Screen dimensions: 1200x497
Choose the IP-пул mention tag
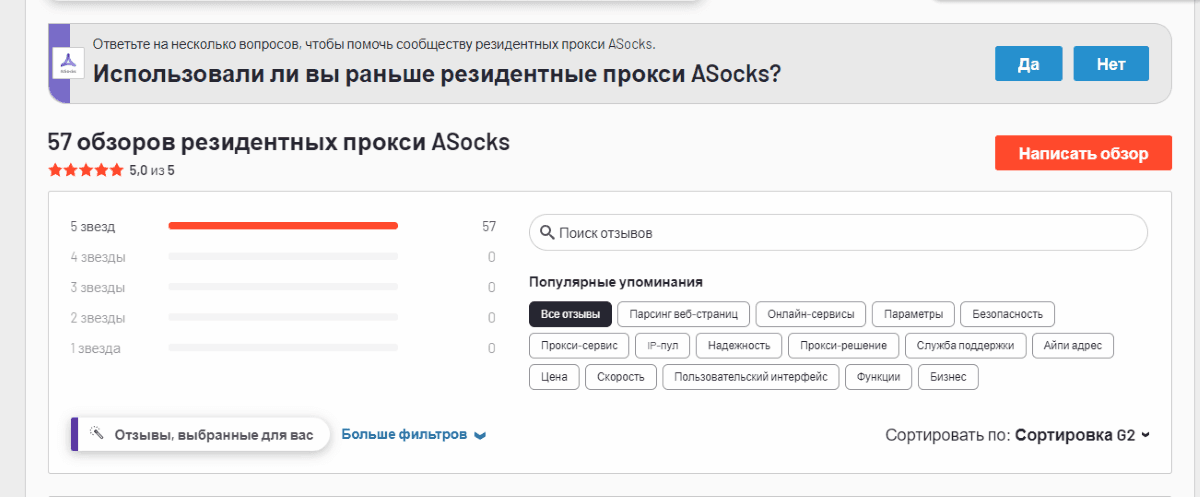tap(663, 345)
